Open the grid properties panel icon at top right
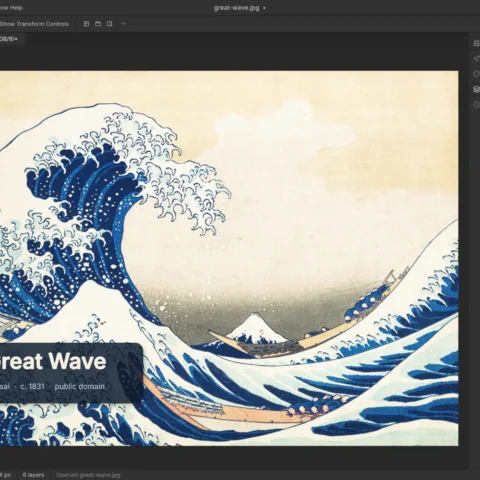 [476, 43]
